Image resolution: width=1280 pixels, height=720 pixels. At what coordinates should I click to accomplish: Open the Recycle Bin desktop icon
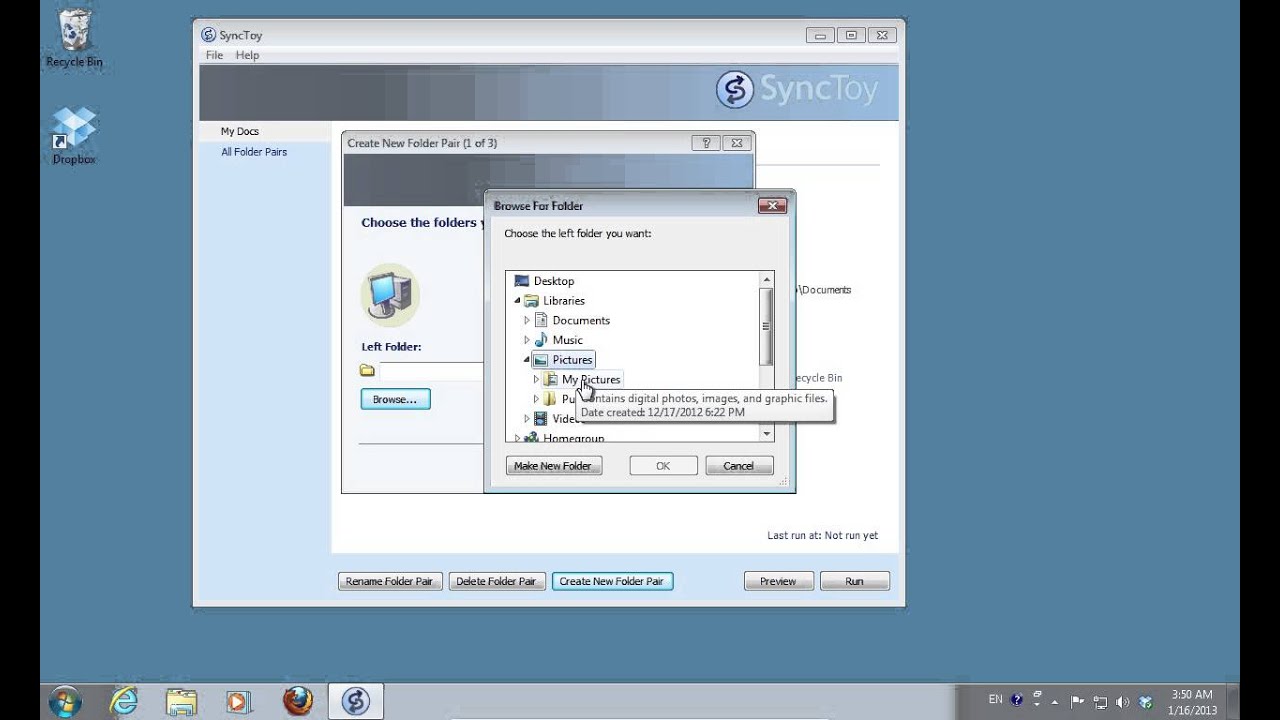click(x=74, y=39)
